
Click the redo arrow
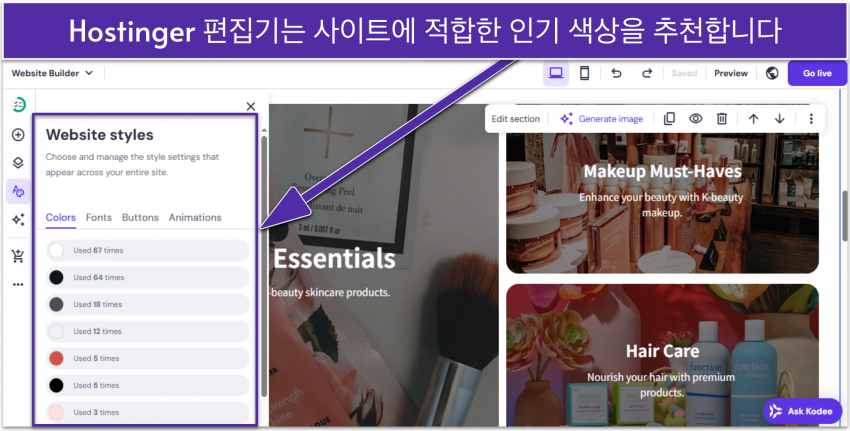click(x=647, y=73)
